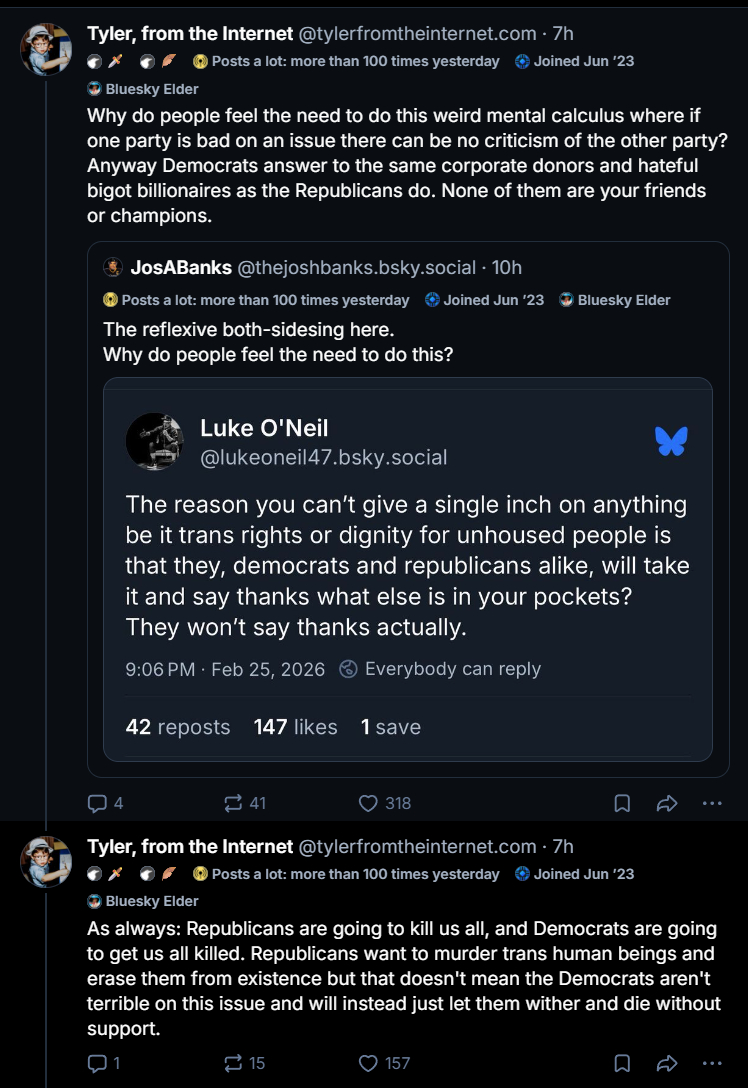Like the first post with 318 likes
This screenshot has height=1088, width=748.
point(370,803)
